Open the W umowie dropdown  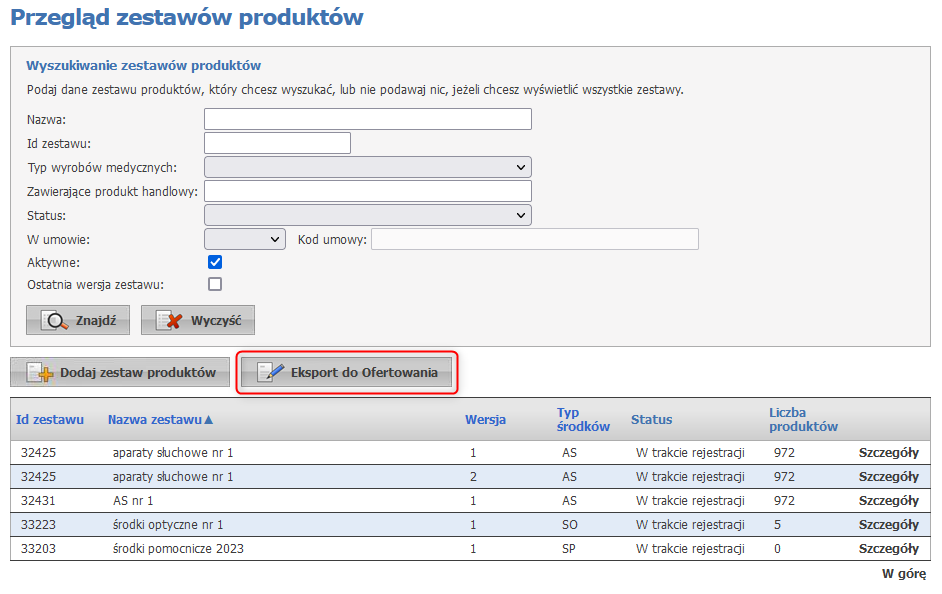point(245,239)
